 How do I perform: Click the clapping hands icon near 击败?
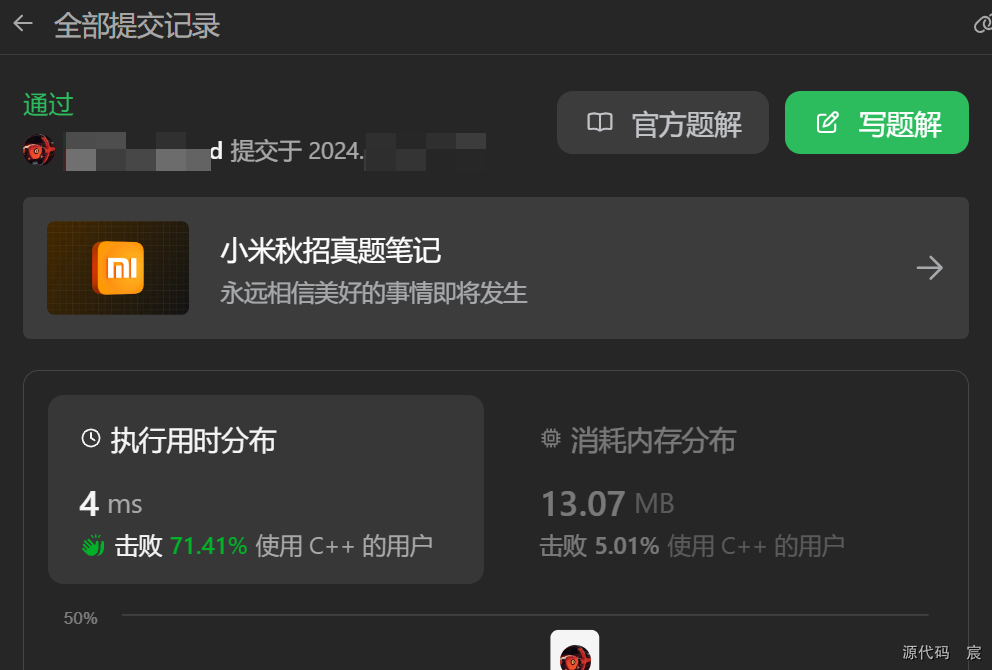tap(93, 545)
